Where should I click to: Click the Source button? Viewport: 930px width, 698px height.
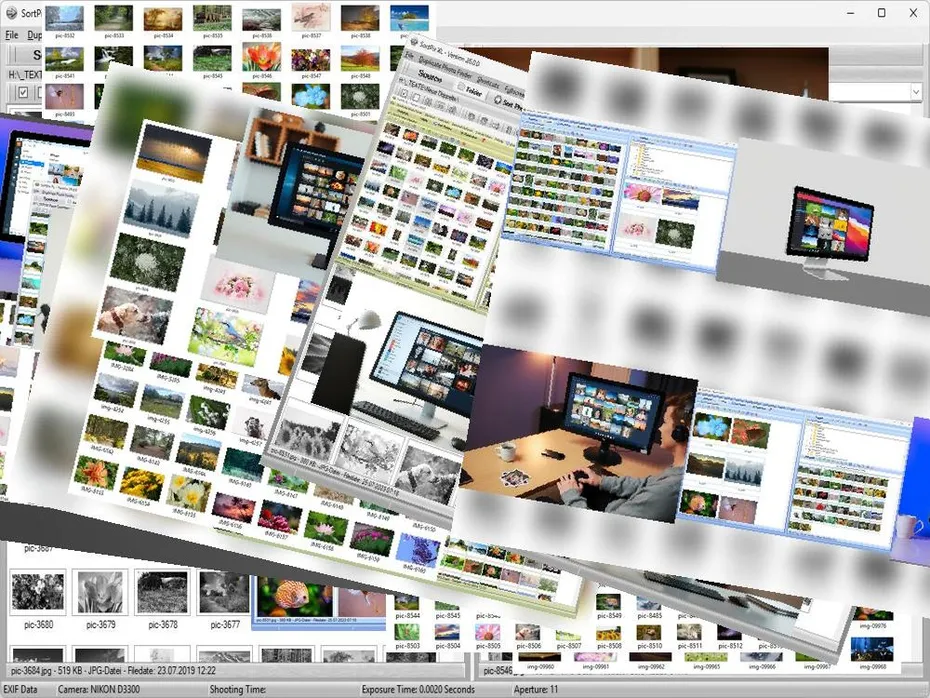click(x=430, y=77)
